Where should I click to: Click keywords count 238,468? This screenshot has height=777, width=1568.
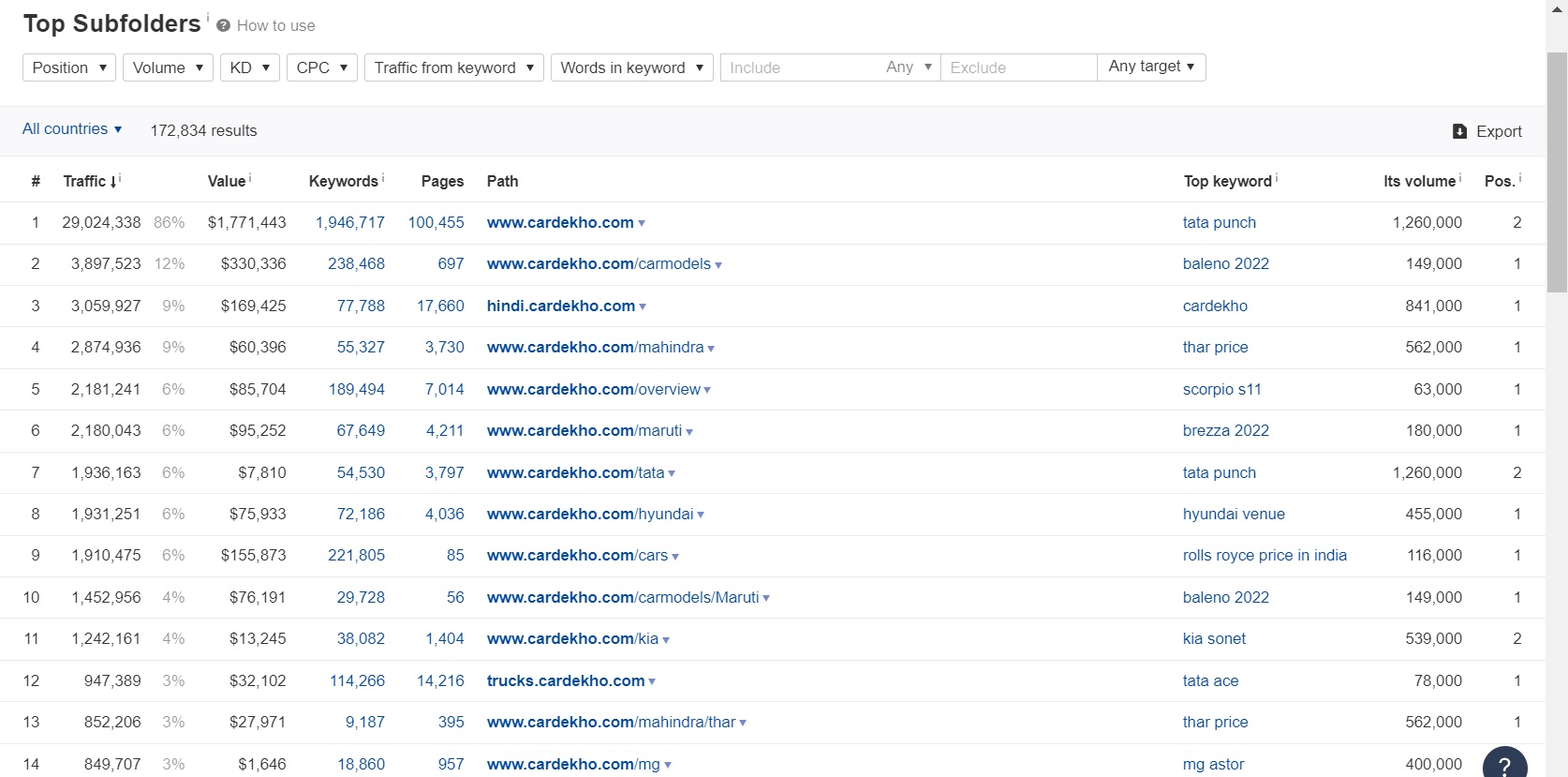pos(356,263)
